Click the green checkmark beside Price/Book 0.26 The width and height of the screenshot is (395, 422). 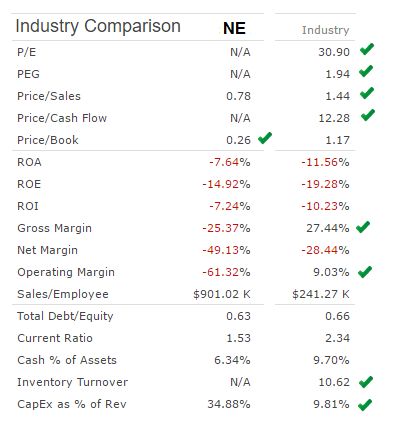click(265, 138)
